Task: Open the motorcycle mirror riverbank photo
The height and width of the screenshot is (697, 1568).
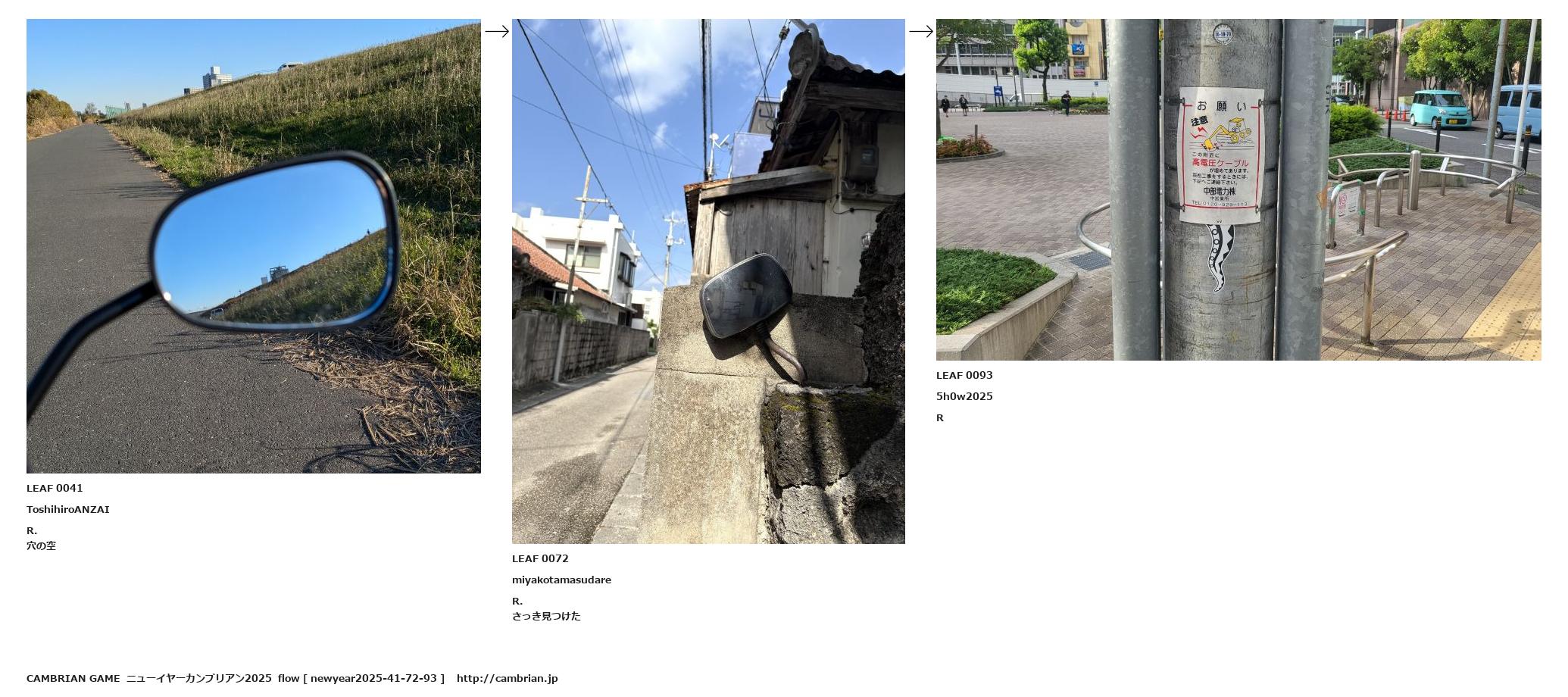Action: coord(254,246)
